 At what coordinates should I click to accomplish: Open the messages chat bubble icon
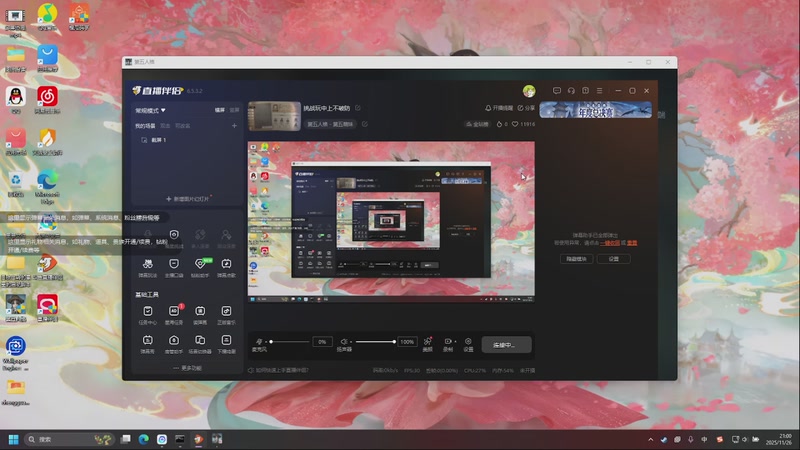tap(557, 91)
